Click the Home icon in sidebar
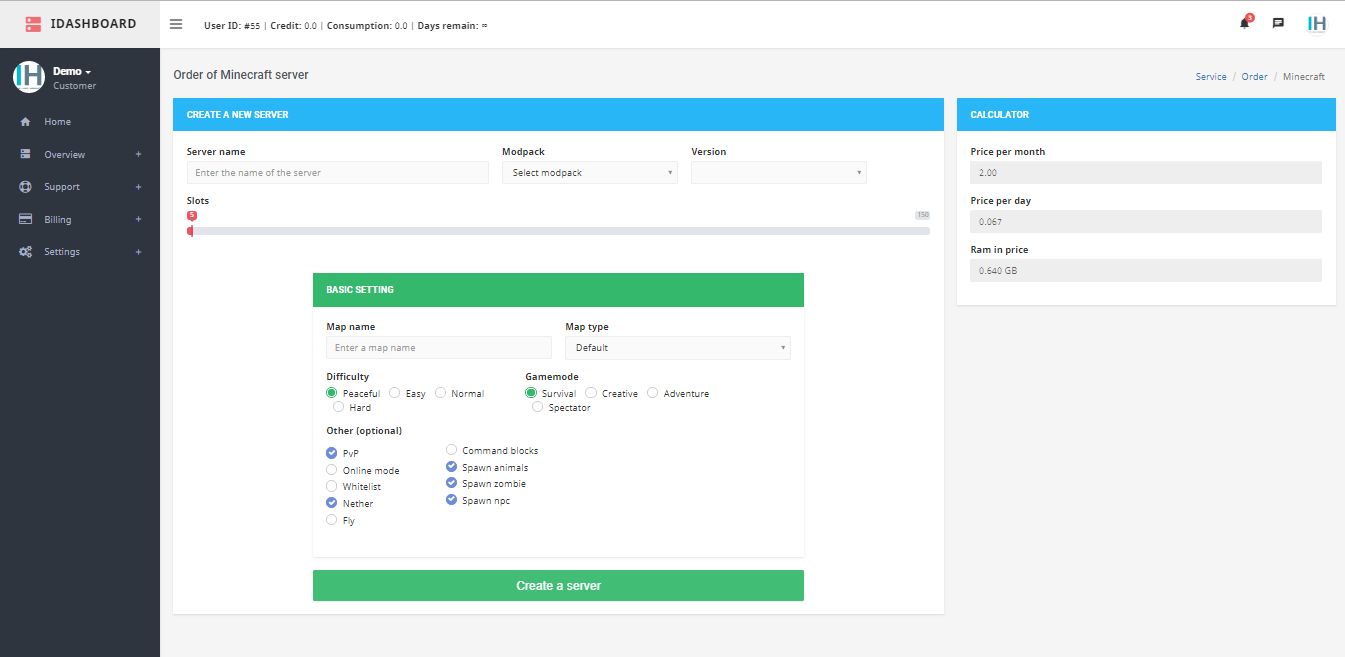The height and width of the screenshot is (657, 1345). coord(26,122)
